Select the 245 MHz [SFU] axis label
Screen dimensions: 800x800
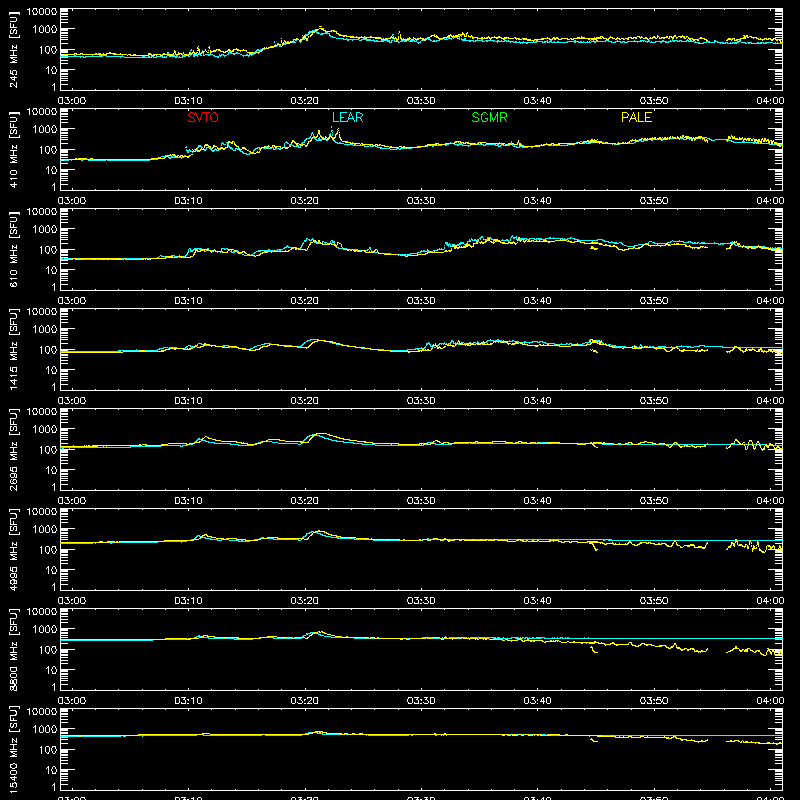point(13,50)
